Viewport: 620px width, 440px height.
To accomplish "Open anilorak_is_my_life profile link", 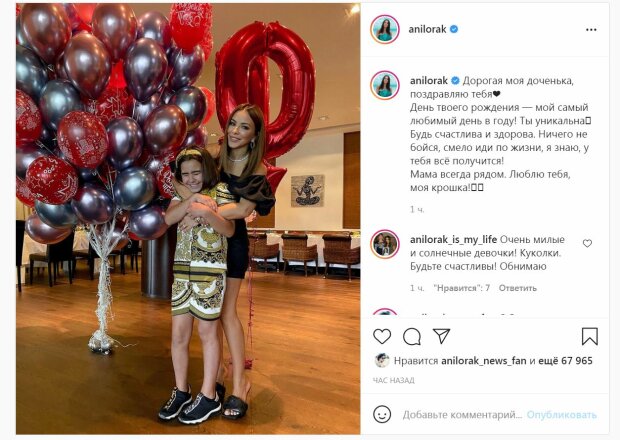I will 453,240.
